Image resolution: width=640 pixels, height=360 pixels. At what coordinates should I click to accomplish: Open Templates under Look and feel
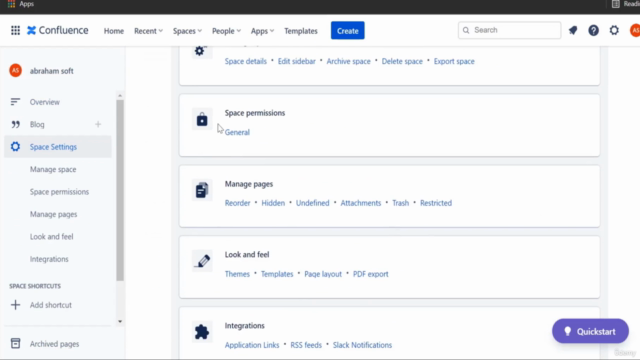(x=277, y=274)
